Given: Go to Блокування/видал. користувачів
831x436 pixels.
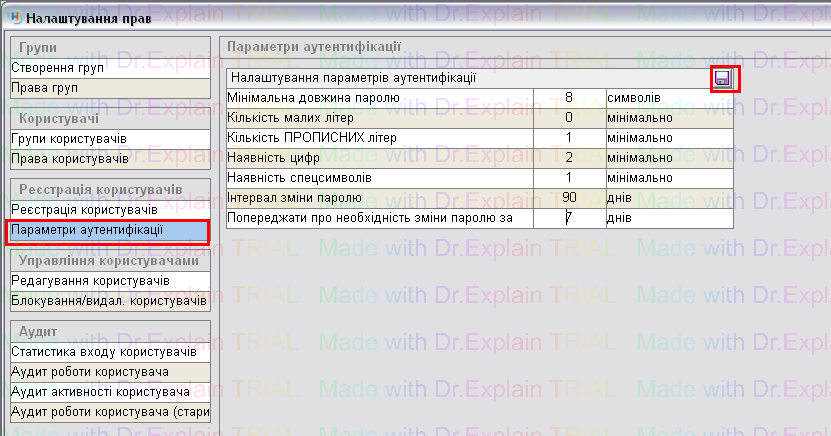Looking at the screenshot, I should pos(108,300).
